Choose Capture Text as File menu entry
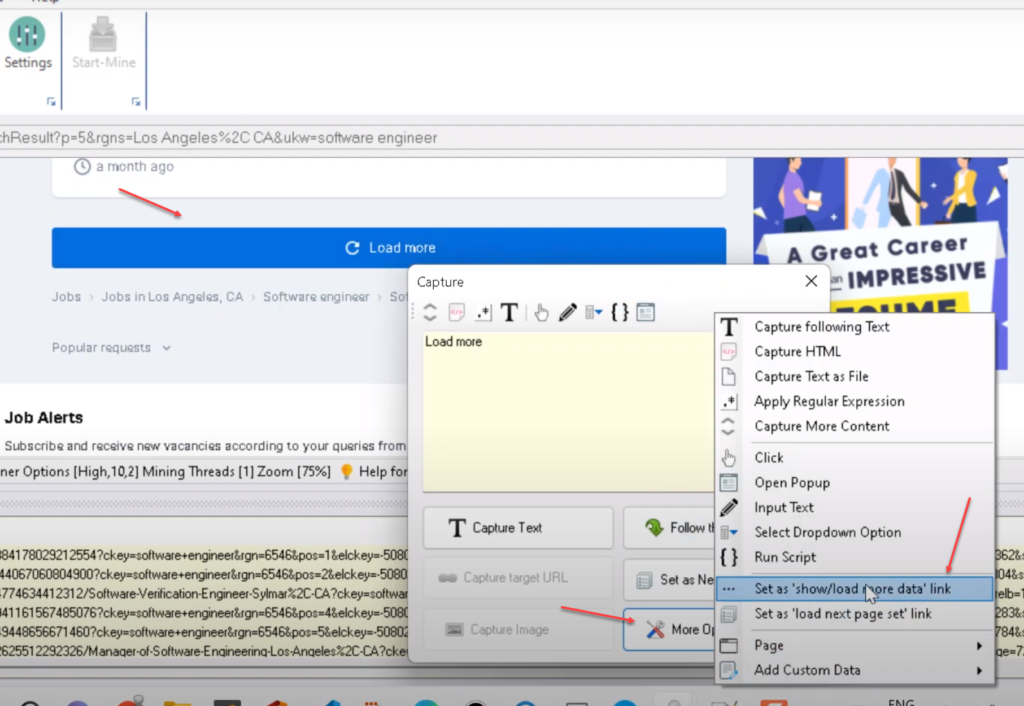The height and width of the screenshot is (706, 1024). pyautogui.click(x=811, y=377)
